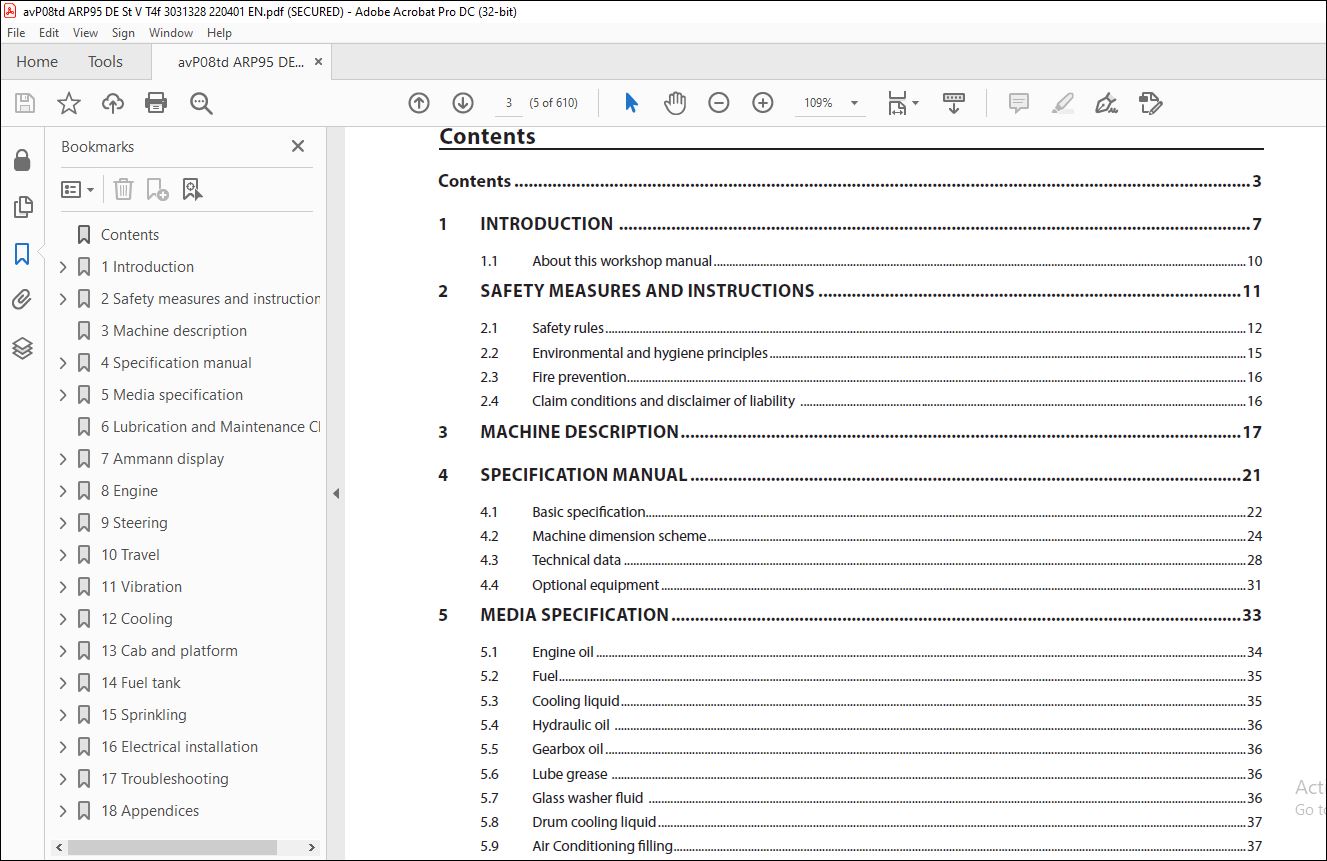
Task: Close the avP08td ARP95 document tab
Action: point(318,62)
